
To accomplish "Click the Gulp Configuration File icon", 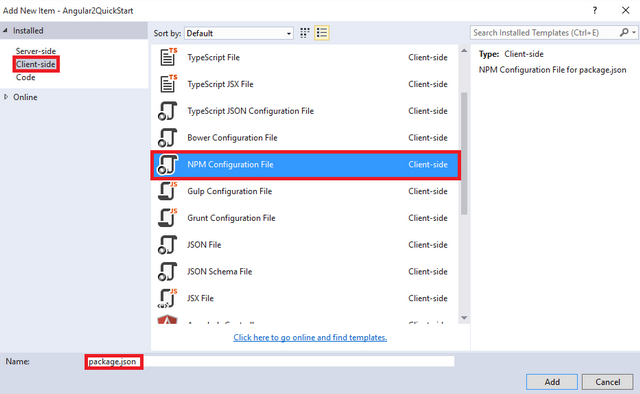I will (x=168, y=191).
